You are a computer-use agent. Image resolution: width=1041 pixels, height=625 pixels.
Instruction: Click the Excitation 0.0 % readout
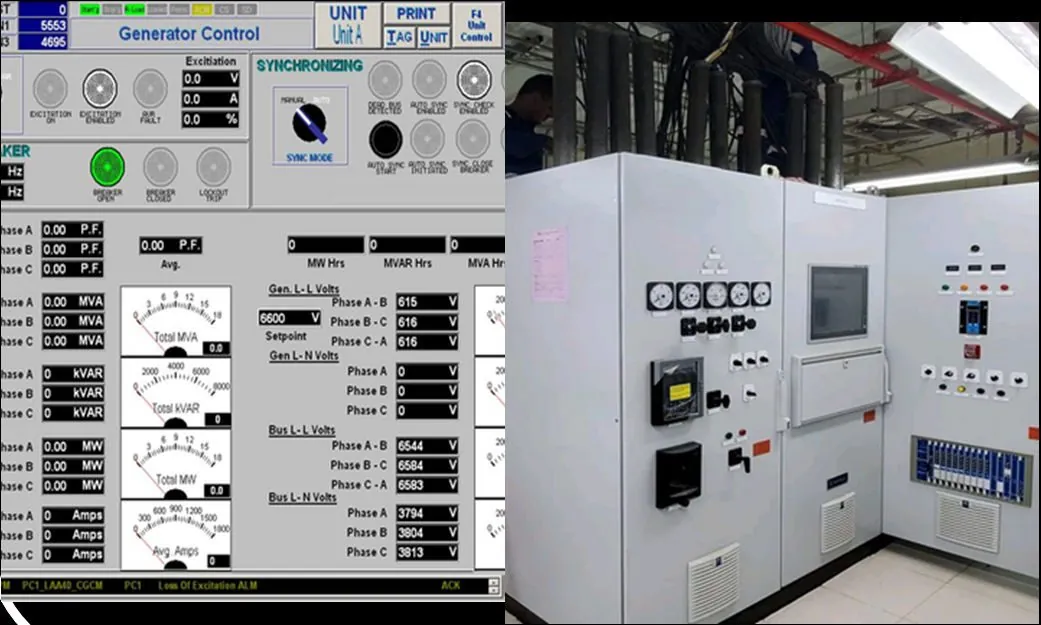tap(210, 120)
